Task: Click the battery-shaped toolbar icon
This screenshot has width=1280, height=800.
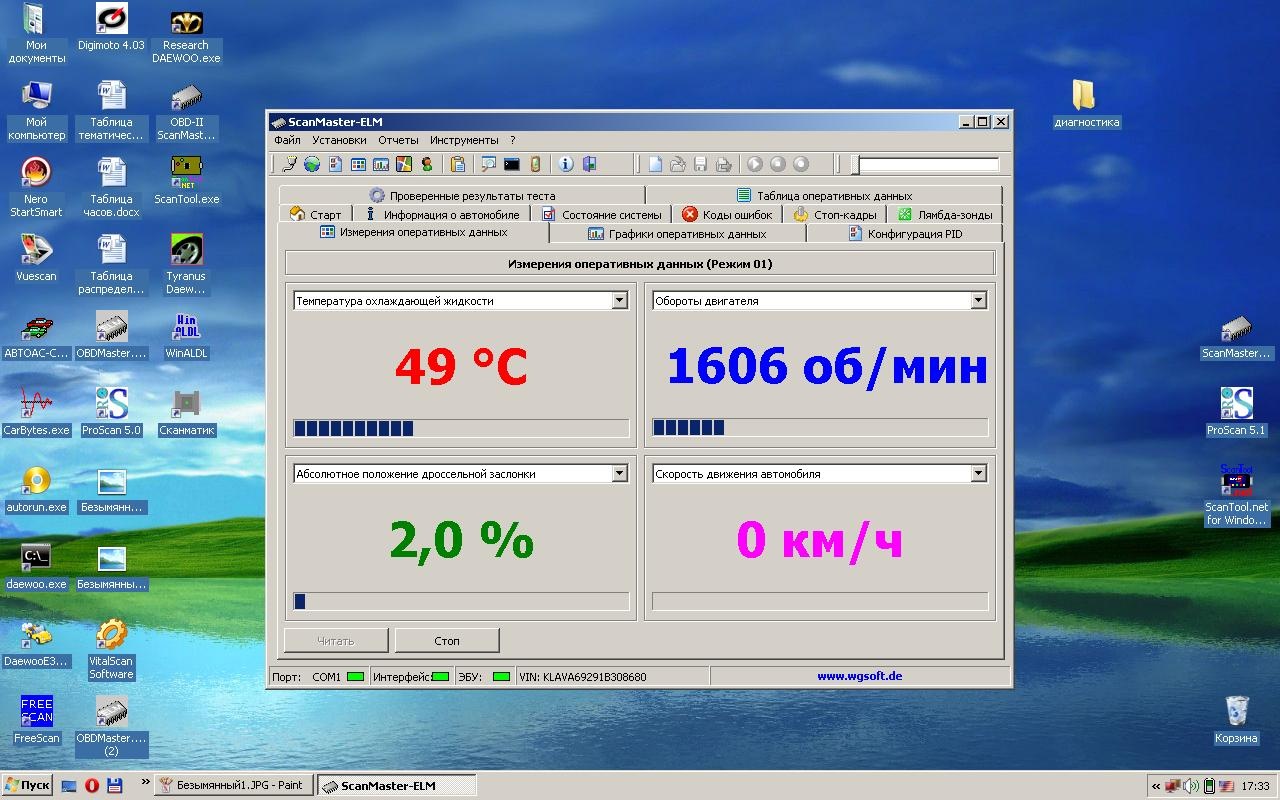Action: [535, 164]
